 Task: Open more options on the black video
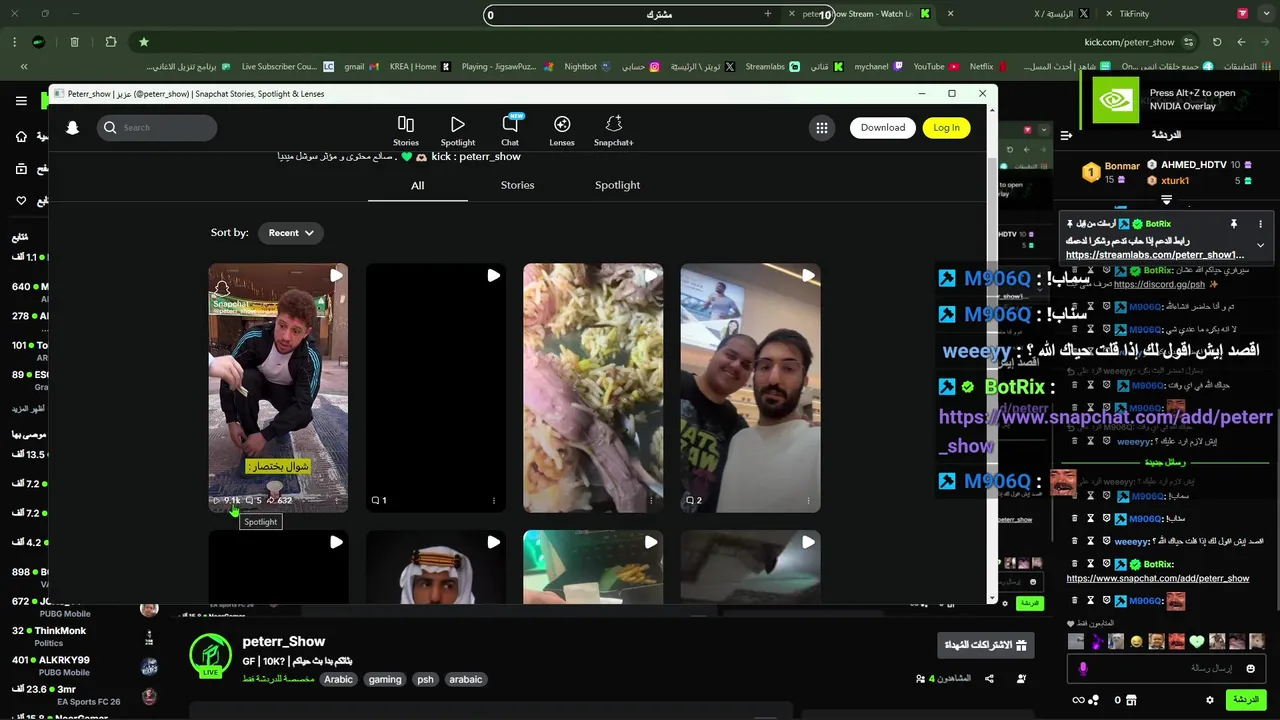494,500
